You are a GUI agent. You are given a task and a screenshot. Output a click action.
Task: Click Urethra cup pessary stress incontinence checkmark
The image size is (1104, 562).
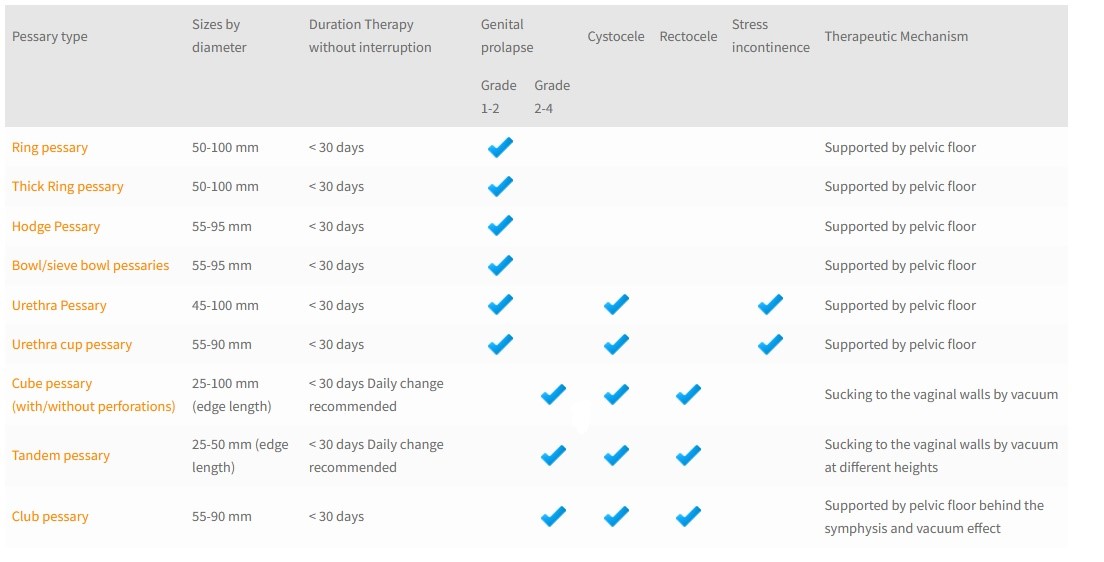click(x=770, y=344)
